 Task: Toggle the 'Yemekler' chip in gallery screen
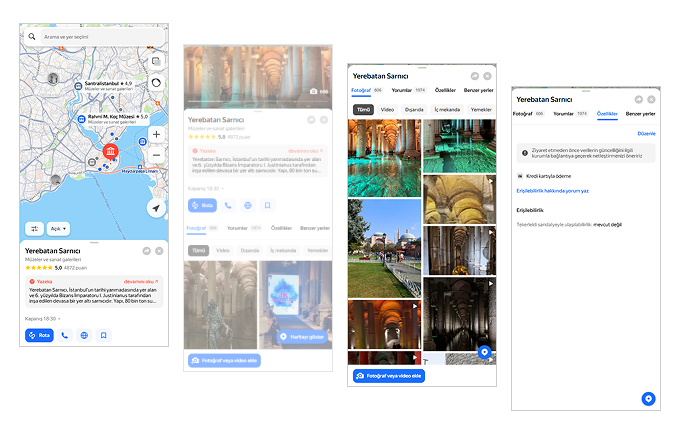[x=481, y=110]
